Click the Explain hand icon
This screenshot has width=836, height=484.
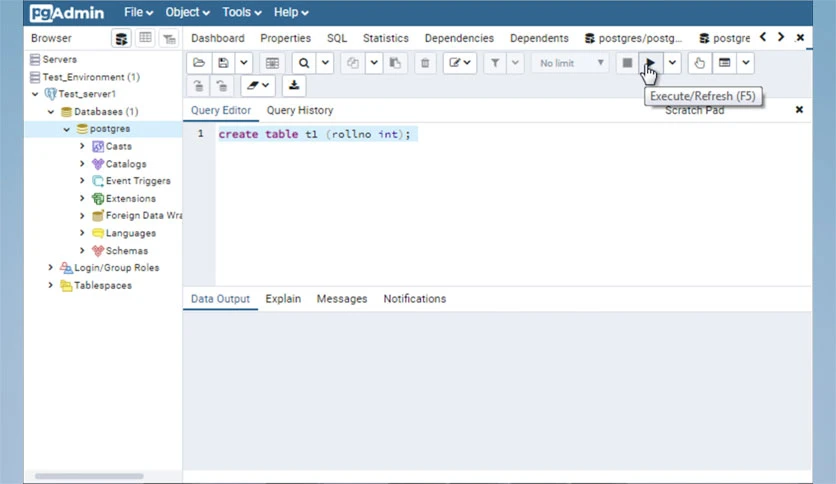pyautogui.click(x=700, y=63)
